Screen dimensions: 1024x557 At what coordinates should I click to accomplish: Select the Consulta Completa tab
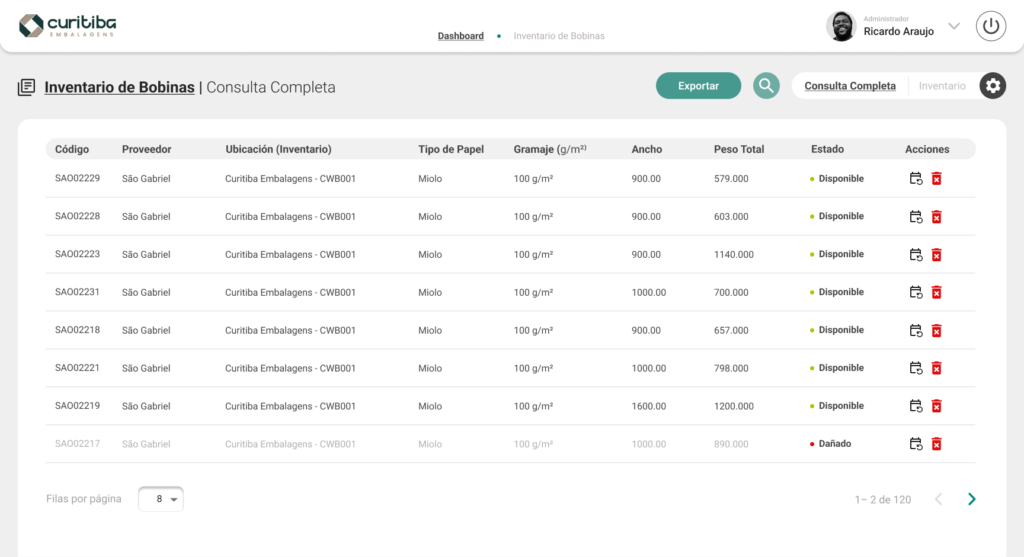(850, 86)
